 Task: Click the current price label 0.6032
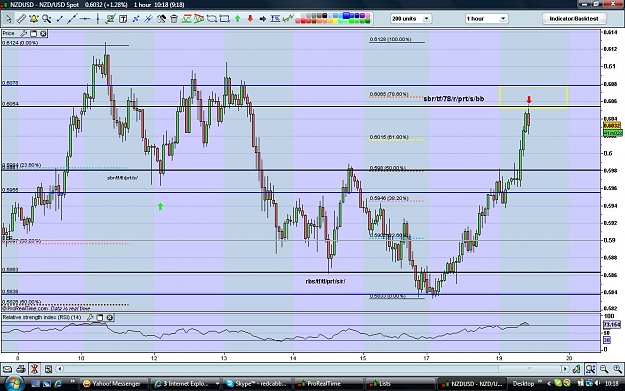pos(612,126)
